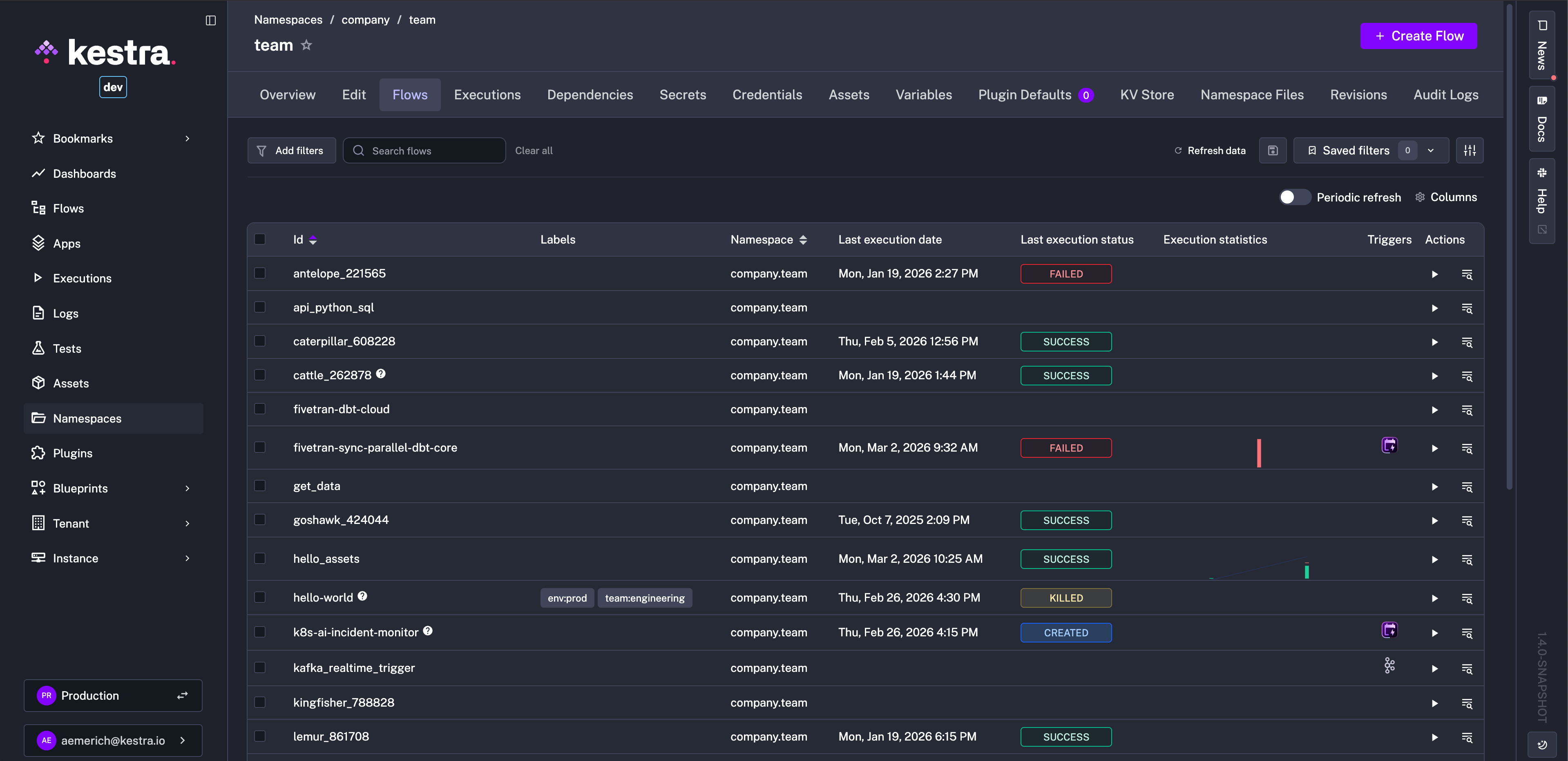The image size is (1568, 761).
Task: Click the Create Flow button
Action: [x=1418, y=36]
